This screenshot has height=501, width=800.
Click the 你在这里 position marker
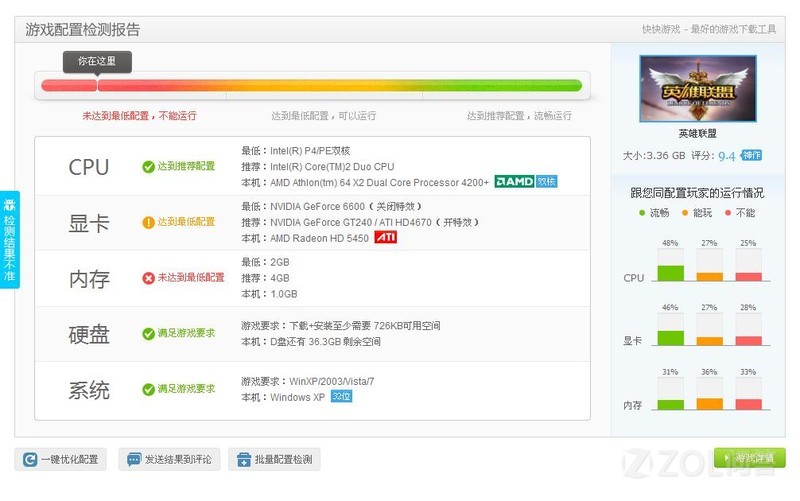(97, 62)
